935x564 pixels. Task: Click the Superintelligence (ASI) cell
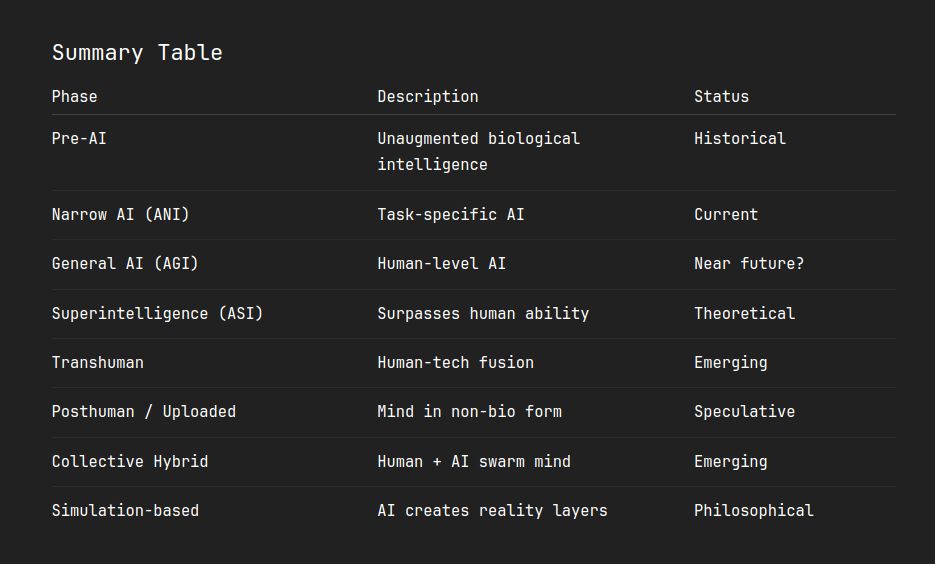[157, 314]
